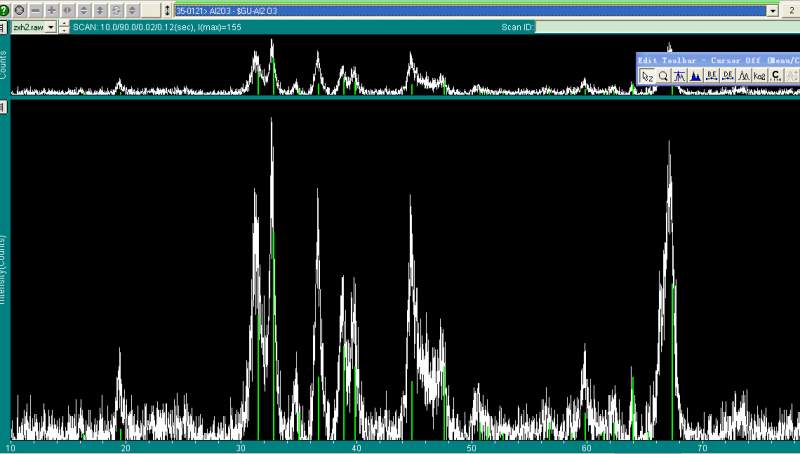800x454 pixels.
Task: Toggle the K-alpha2 tool in Edit Toolbar
Action: (760, 76)
